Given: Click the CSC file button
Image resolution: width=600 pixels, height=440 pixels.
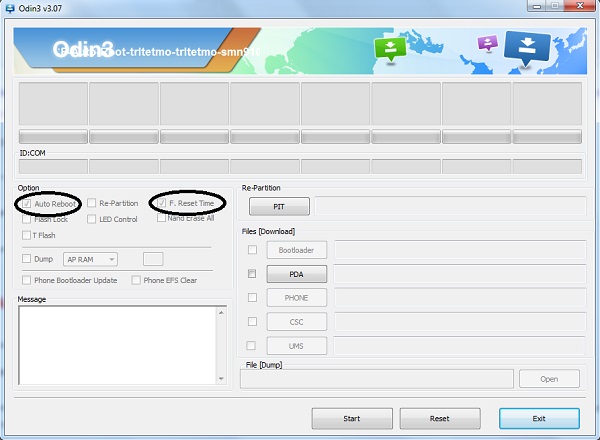Looking at the screenshot, I should tap(297, 322).
